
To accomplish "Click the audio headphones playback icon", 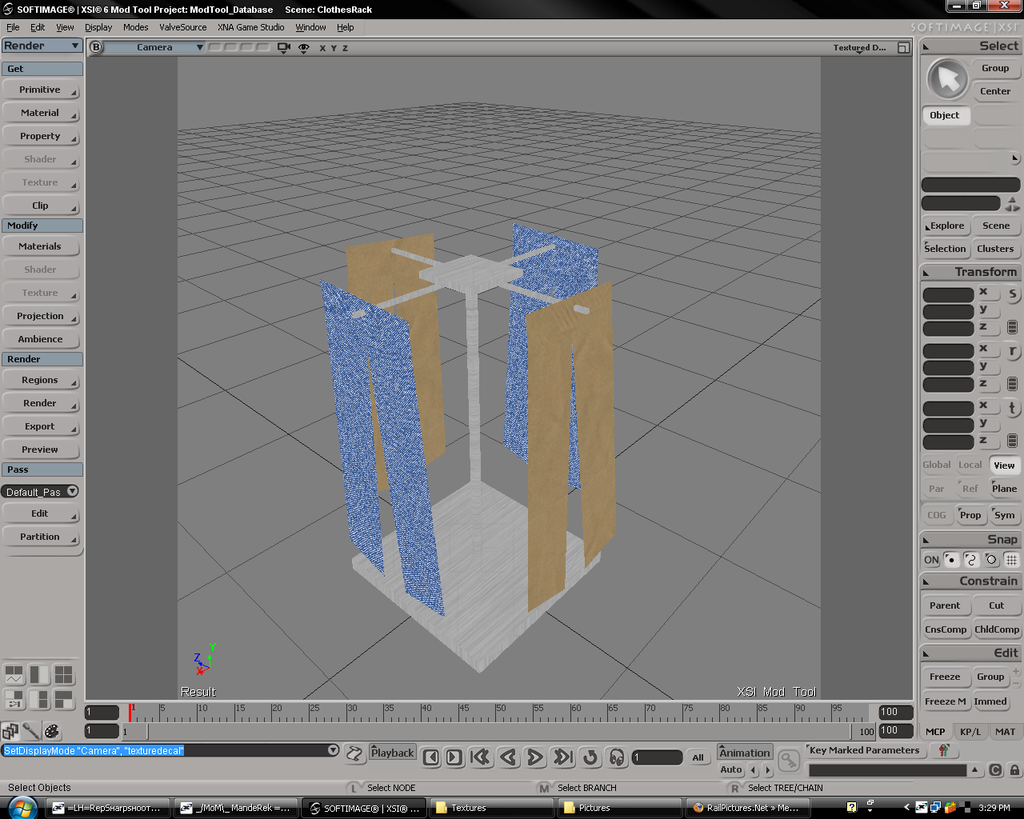I will coord(616,758).
